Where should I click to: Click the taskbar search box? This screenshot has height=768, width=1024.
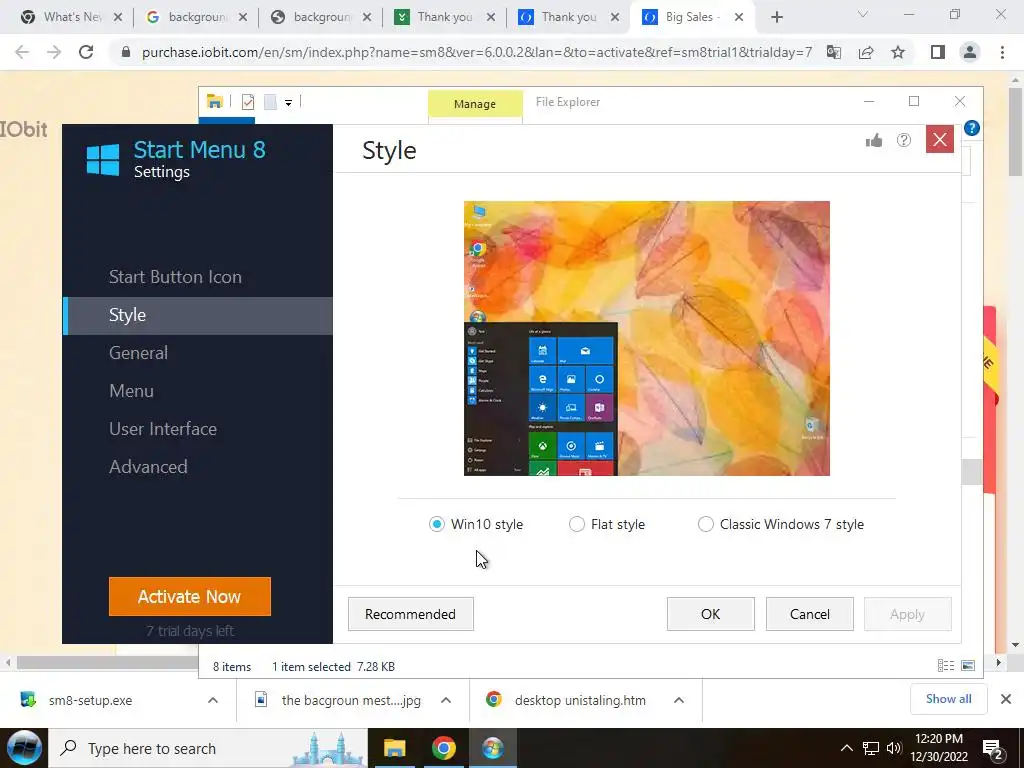pyautogui.click(x=208, y=748)
